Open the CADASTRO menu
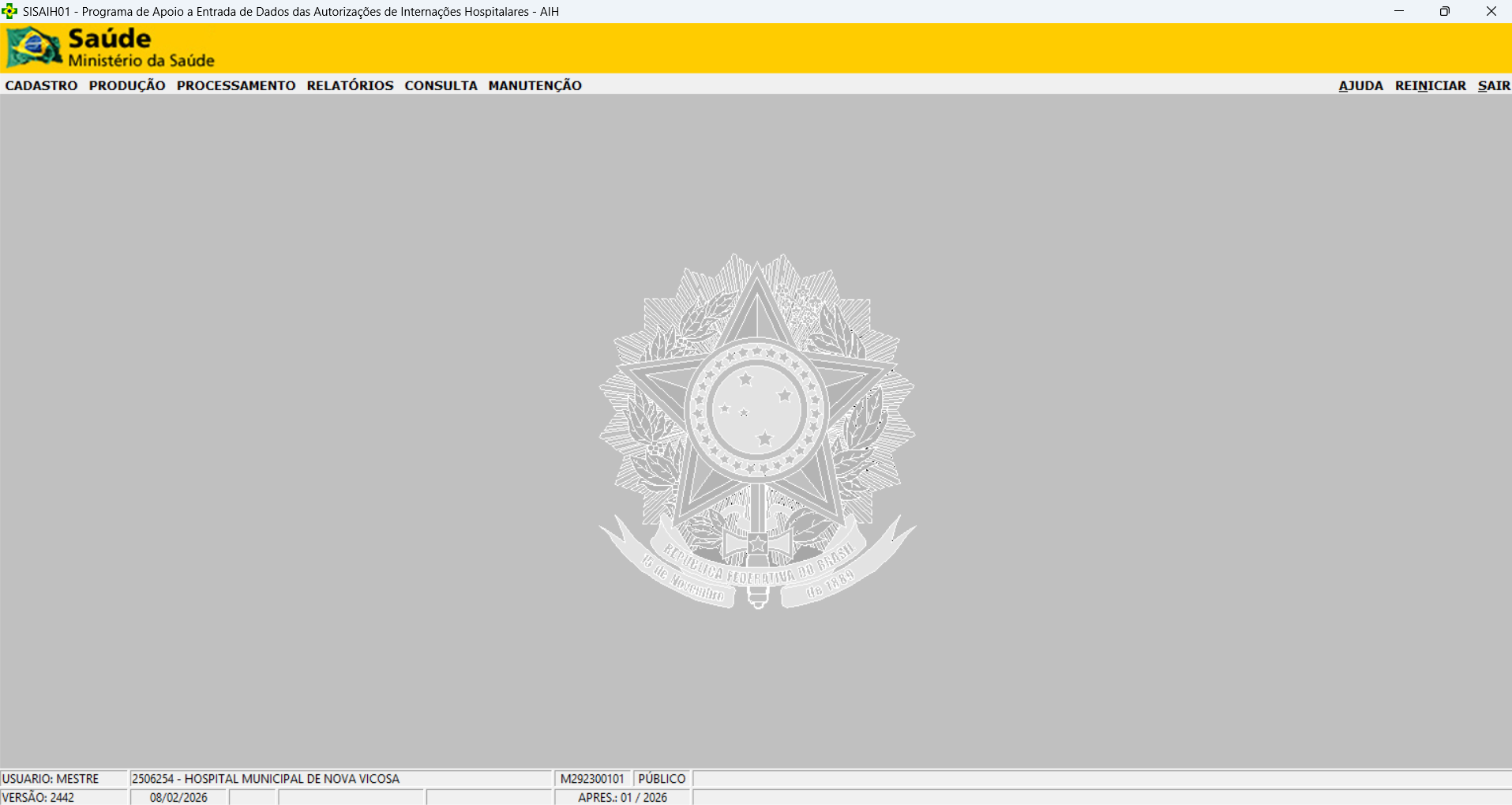1512x805 pixels. click(x=41, y=85)
